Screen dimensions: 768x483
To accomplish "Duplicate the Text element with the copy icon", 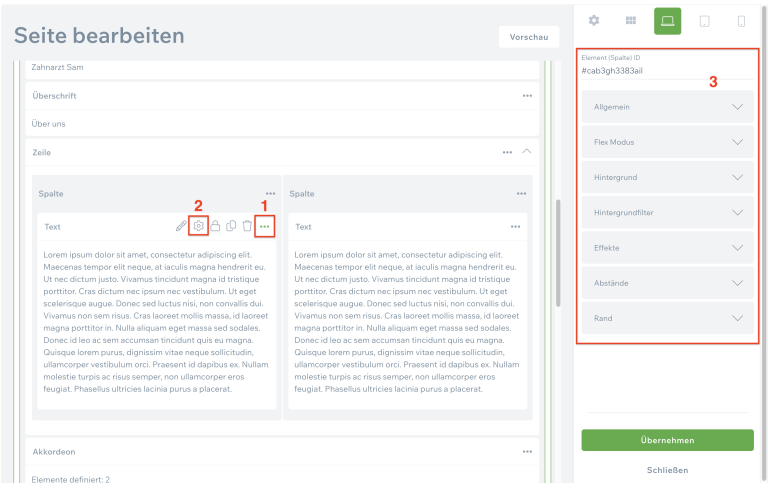I will [x=231, y=227].
